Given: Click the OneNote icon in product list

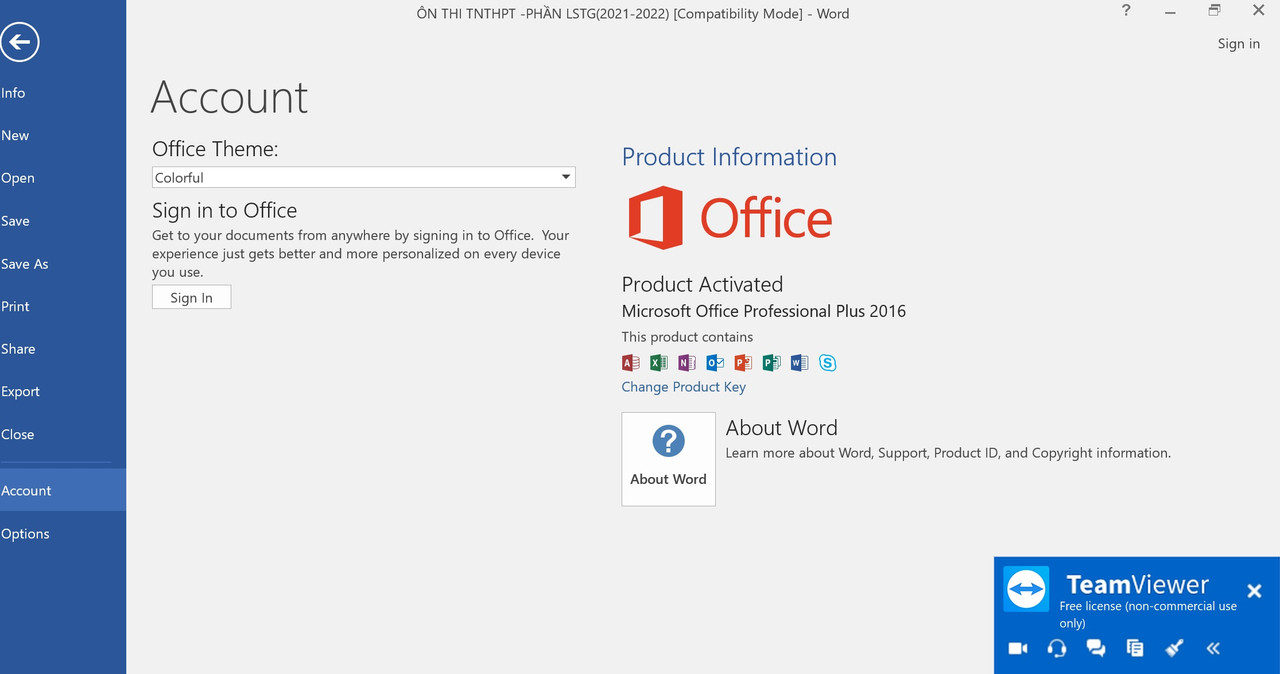Looking at the screenshot, I should click(687, 363).
